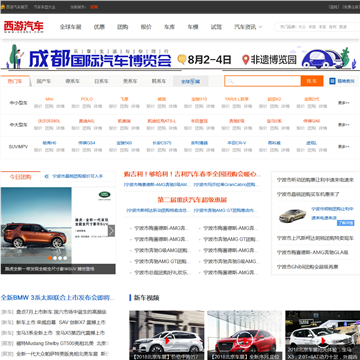
Task: Select the first orange carousel dot
Action: click(x=50, y=258)
